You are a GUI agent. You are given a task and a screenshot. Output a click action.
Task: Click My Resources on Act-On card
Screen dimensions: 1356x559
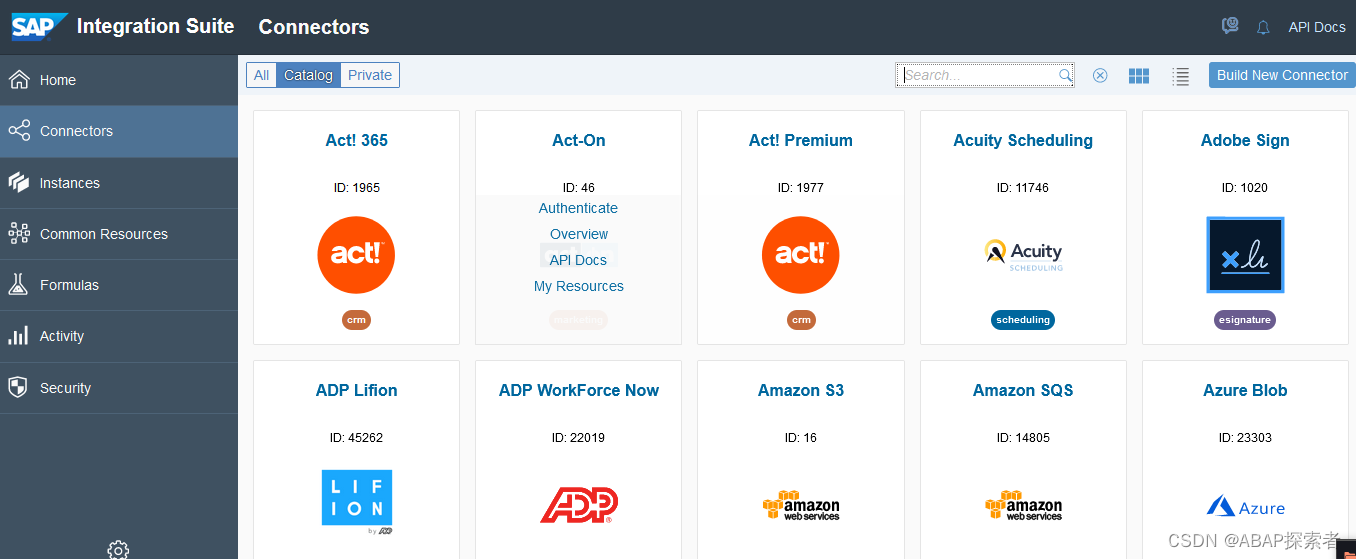pos(579,286)
